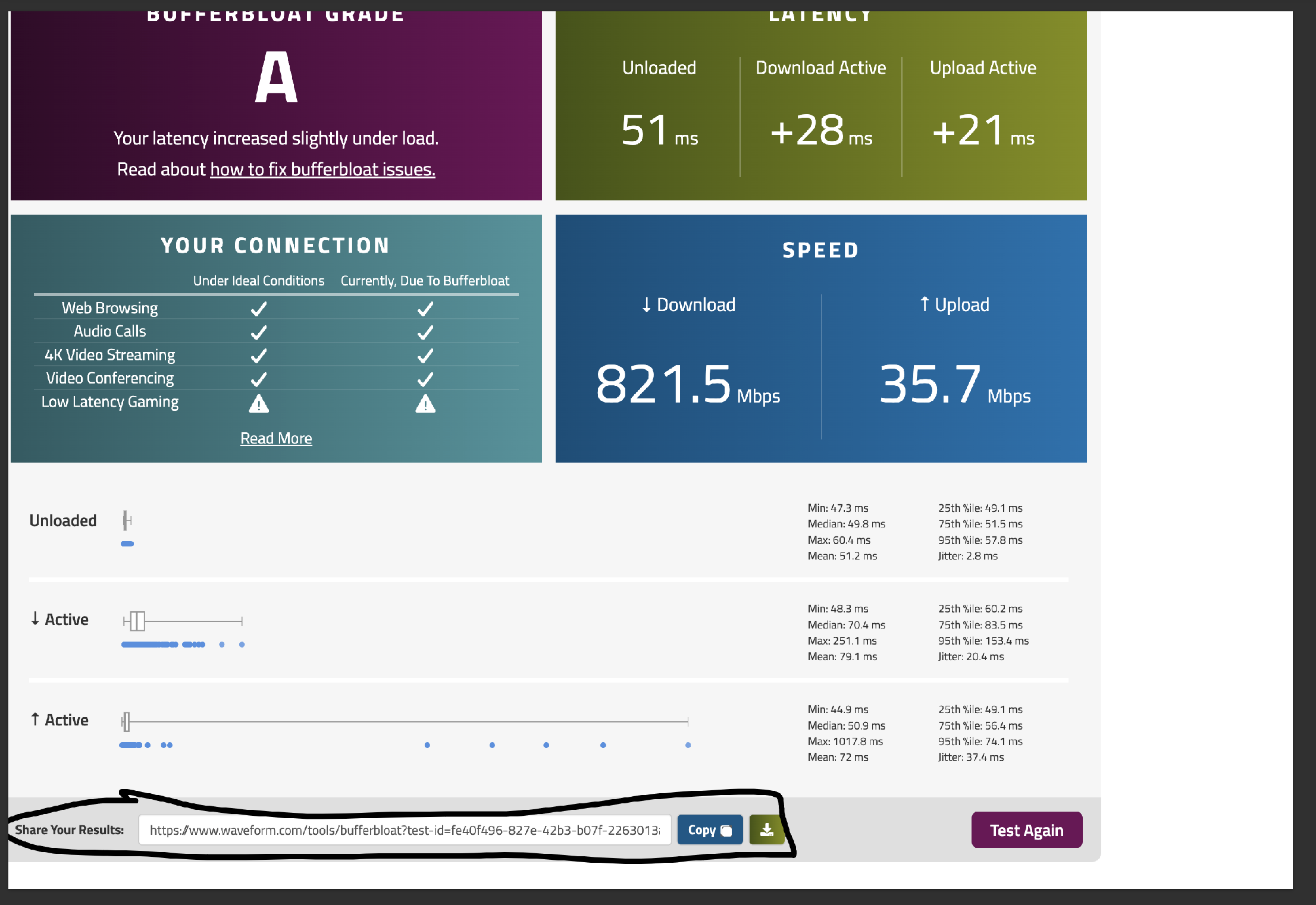Click 'Your latency increased slightly under load.' text
This screenshot has width=1316, height=905.
tap(276, 139)
